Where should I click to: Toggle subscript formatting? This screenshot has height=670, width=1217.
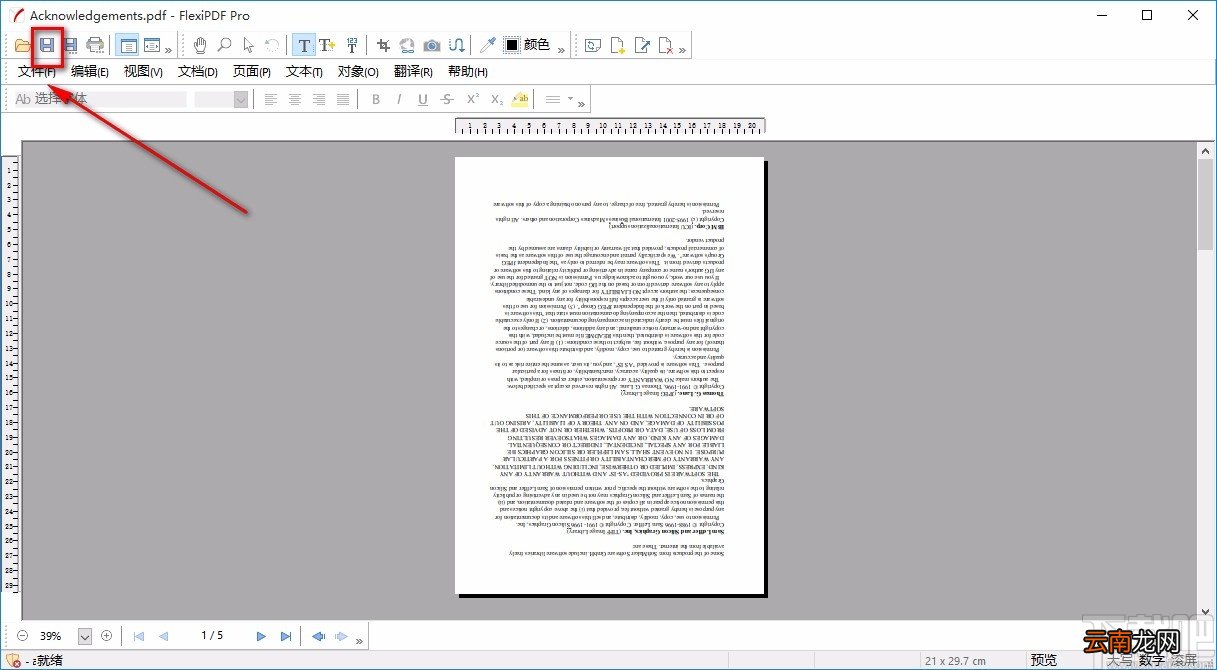tap(496, 99)
